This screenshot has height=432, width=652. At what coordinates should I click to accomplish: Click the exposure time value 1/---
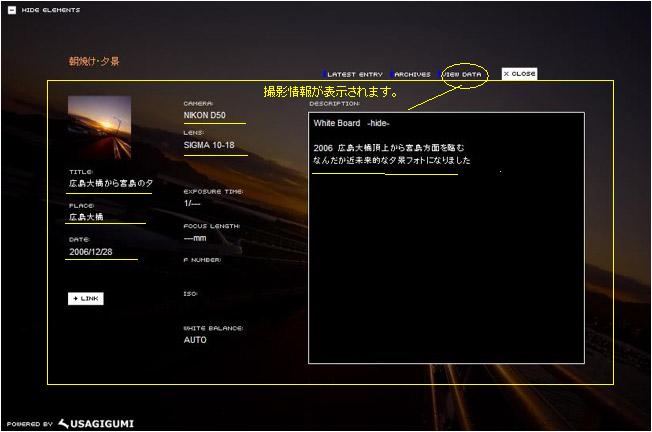click(192, 203)
